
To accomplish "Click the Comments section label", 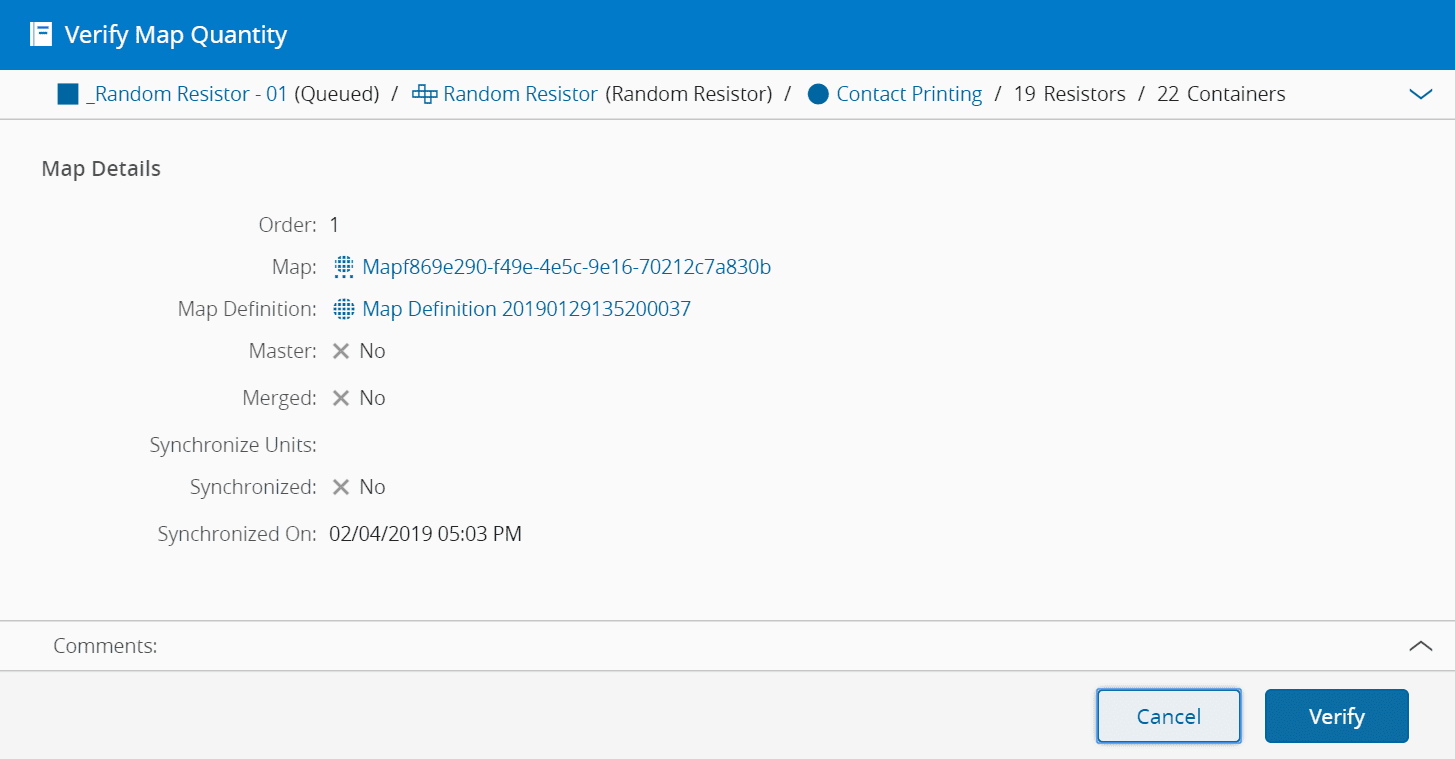I will [105, 646].
